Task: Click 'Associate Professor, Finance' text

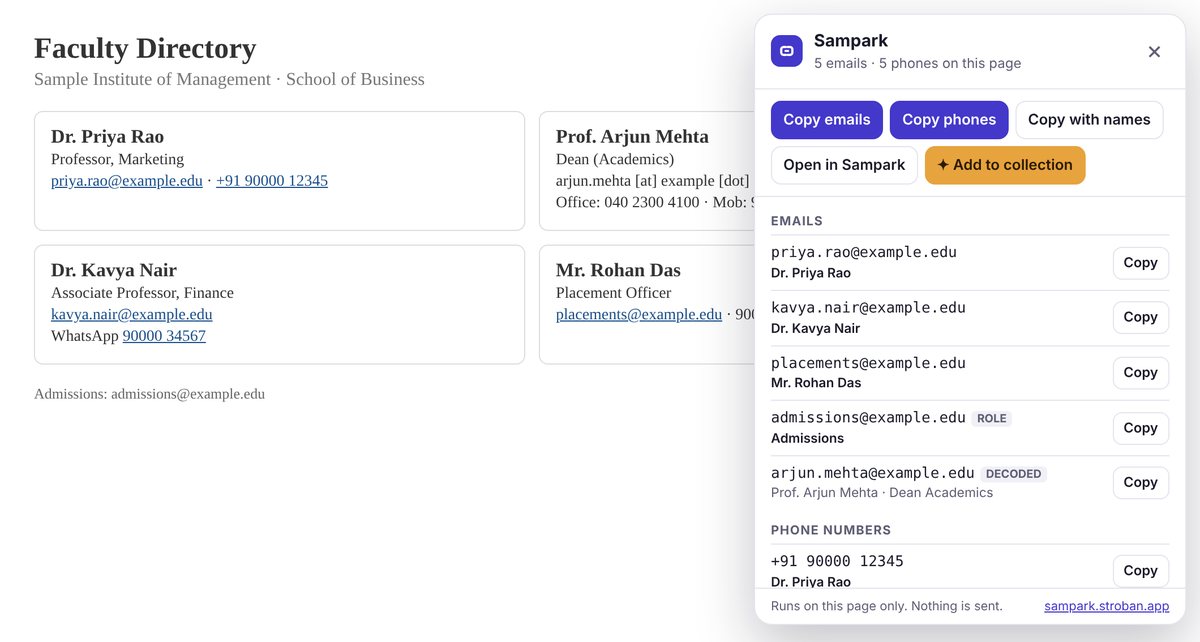Action: click(142, 293)
